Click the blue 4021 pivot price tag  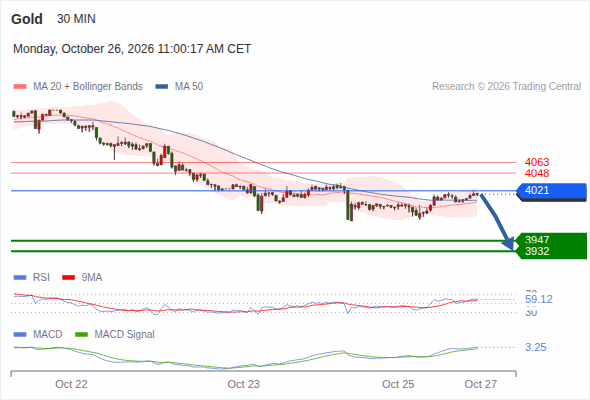pos(551,191)
